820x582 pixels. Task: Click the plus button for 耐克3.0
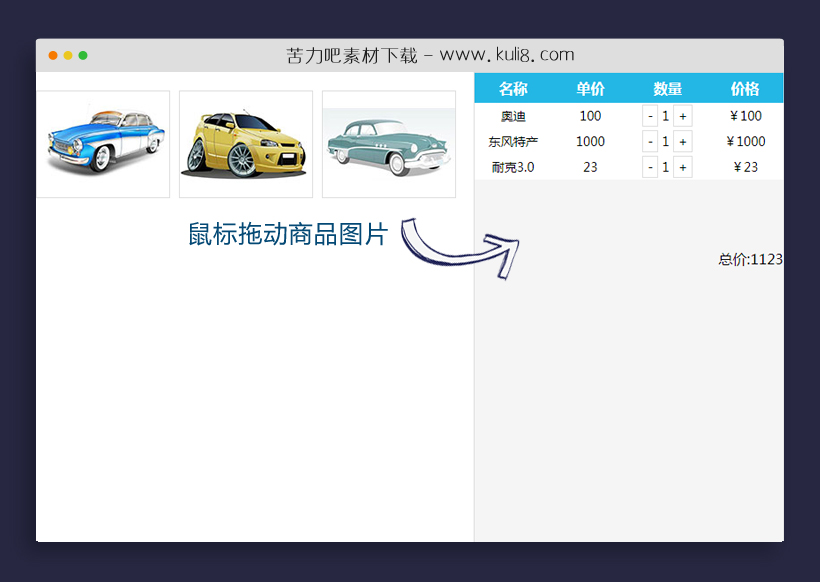[681, 167]
